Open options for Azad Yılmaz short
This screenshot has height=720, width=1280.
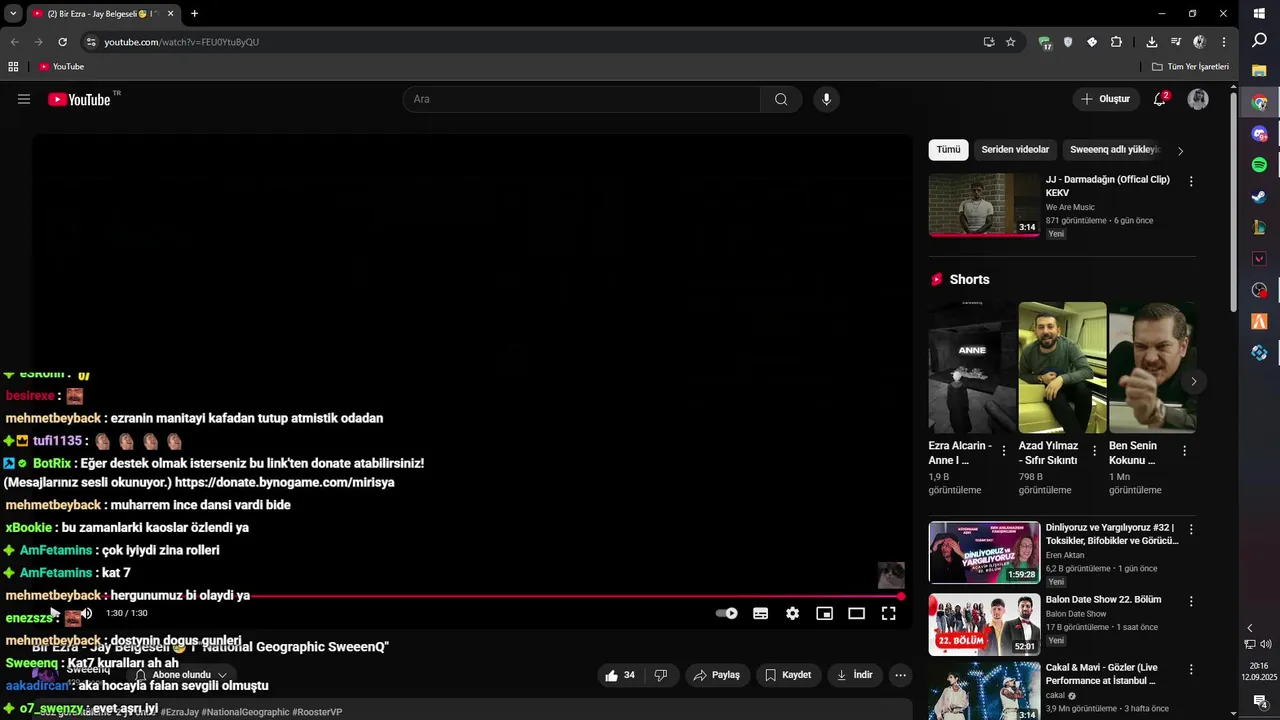pyautogui.click(x=1094, y=451)
